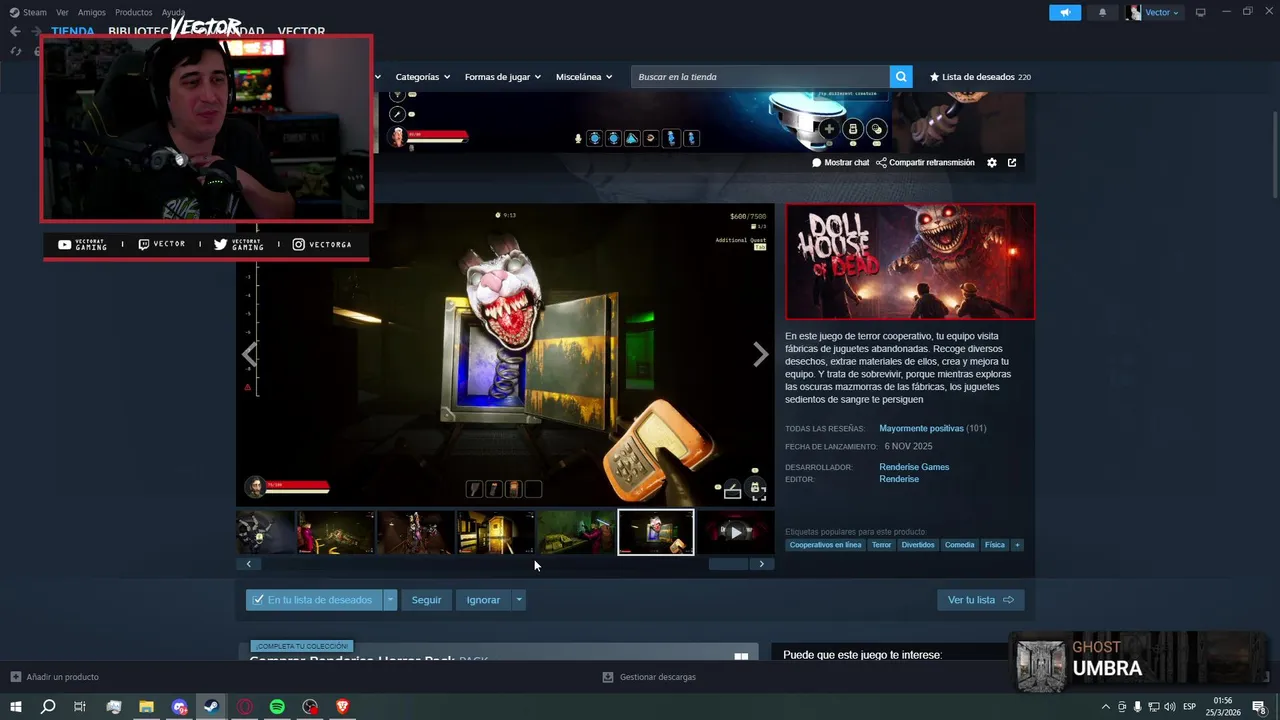This screenshot has width=1280, height=720.
Task: Click the Buscar en la tienda field
Action: coord(760,77)
